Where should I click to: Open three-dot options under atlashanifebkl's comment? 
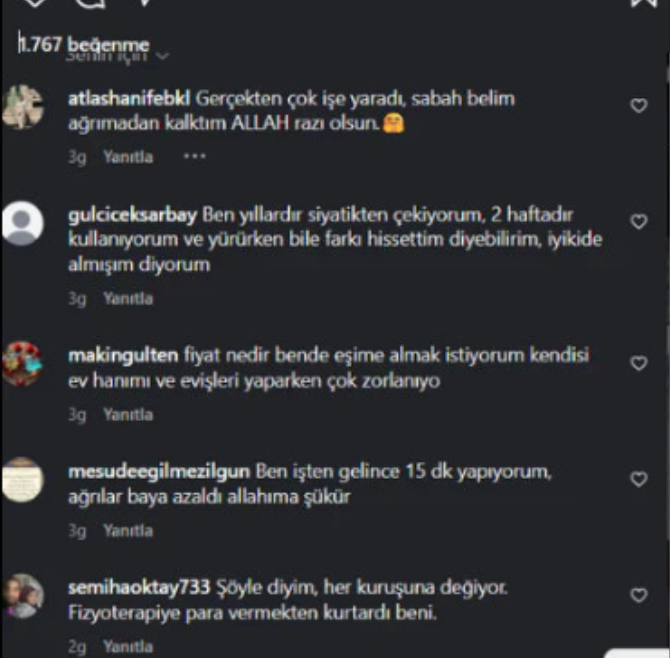click(194, 156)
